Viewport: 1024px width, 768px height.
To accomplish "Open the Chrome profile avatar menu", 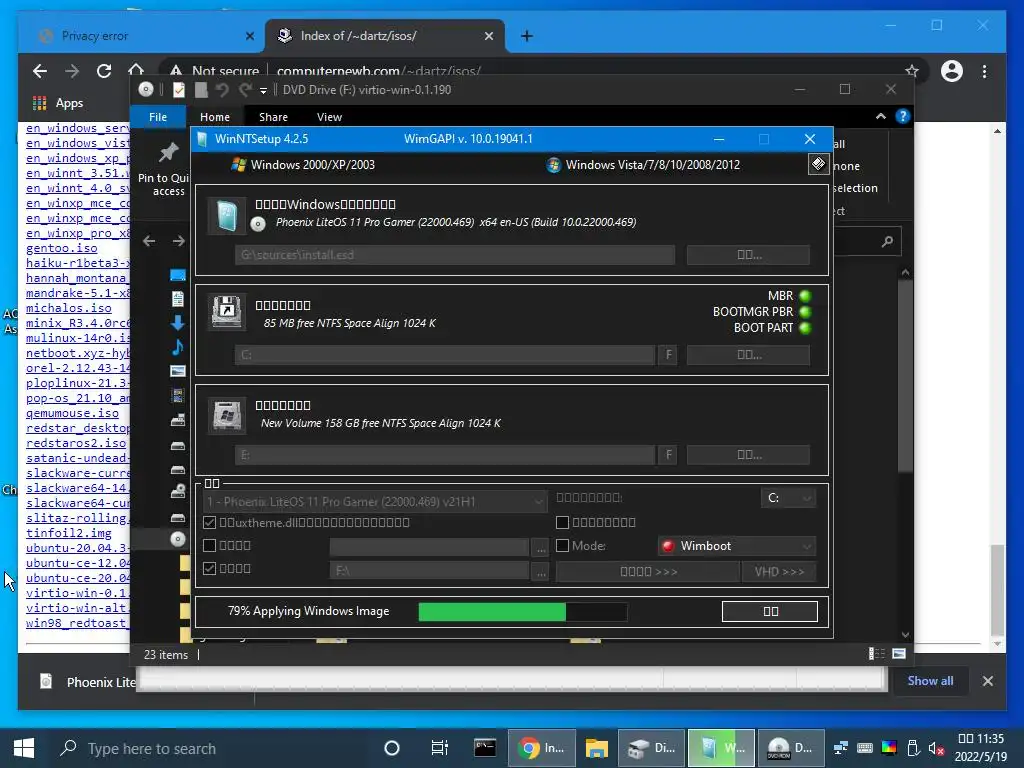I will click(x=952, y=71).
